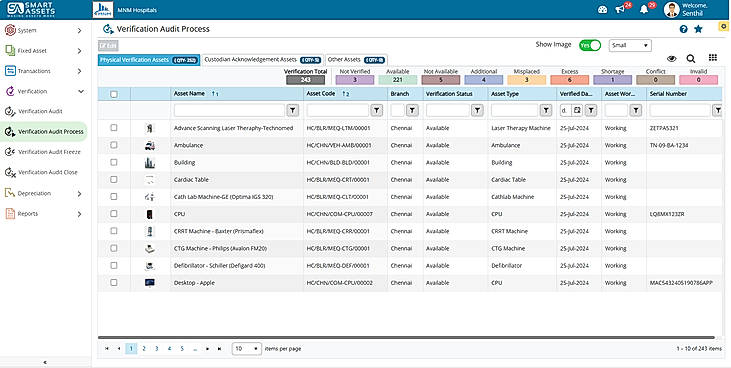The width and height of the screenshot is (731, 368).
Task: Check the Building row checkbox
Action: coord(114,162)
